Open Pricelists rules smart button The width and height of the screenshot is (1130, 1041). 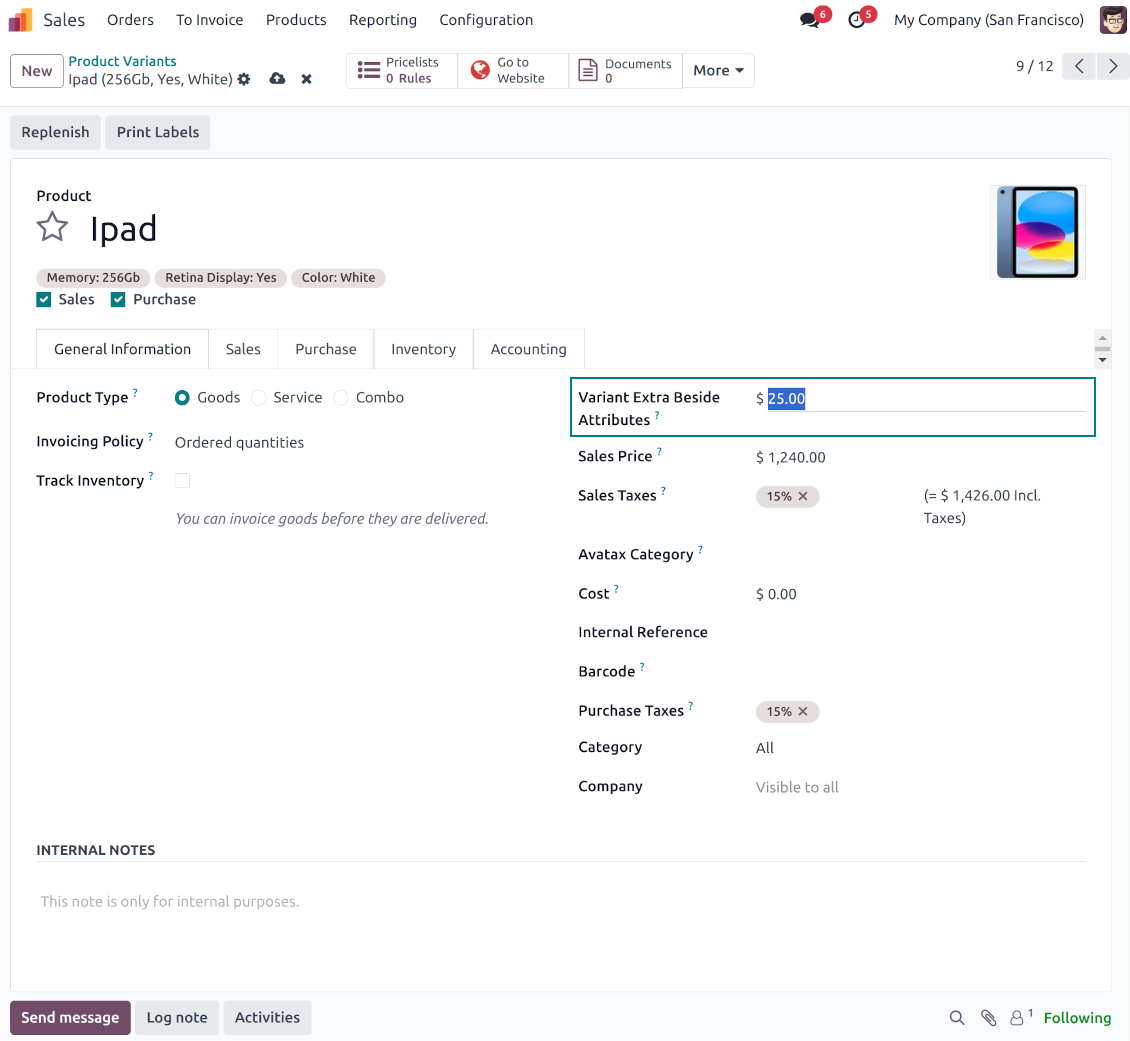pos(401,71)
